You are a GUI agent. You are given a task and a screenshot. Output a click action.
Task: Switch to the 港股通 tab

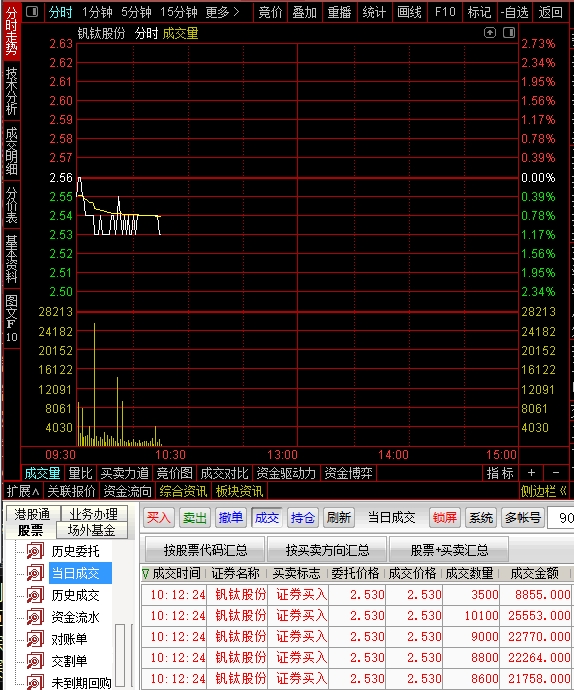(x=32, y=514)
